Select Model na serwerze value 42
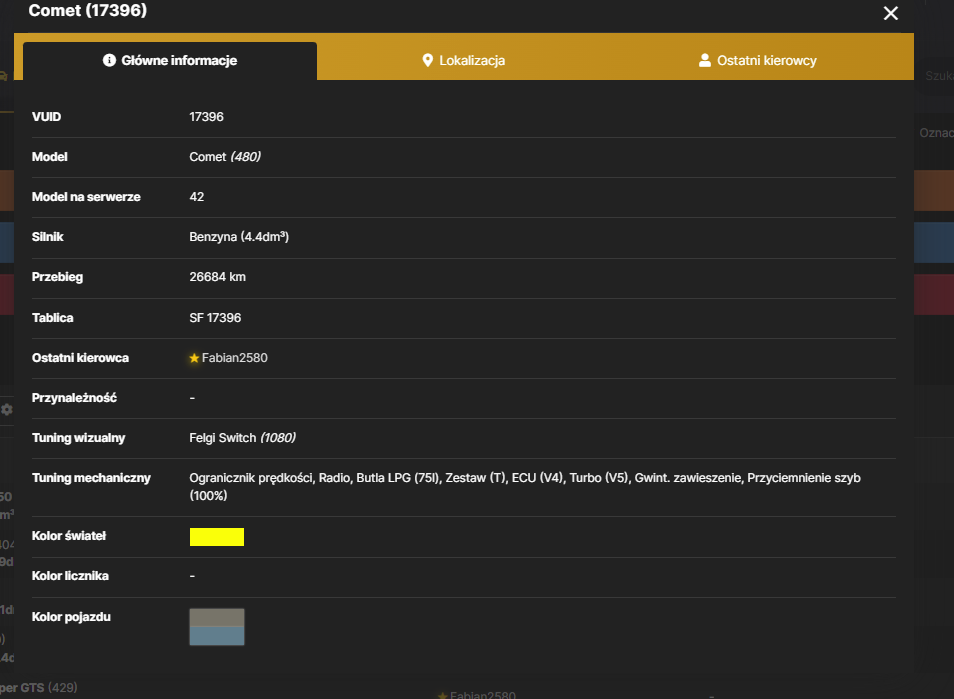The width and height of the screenshot is (954, 699). [x=197, y=197]
